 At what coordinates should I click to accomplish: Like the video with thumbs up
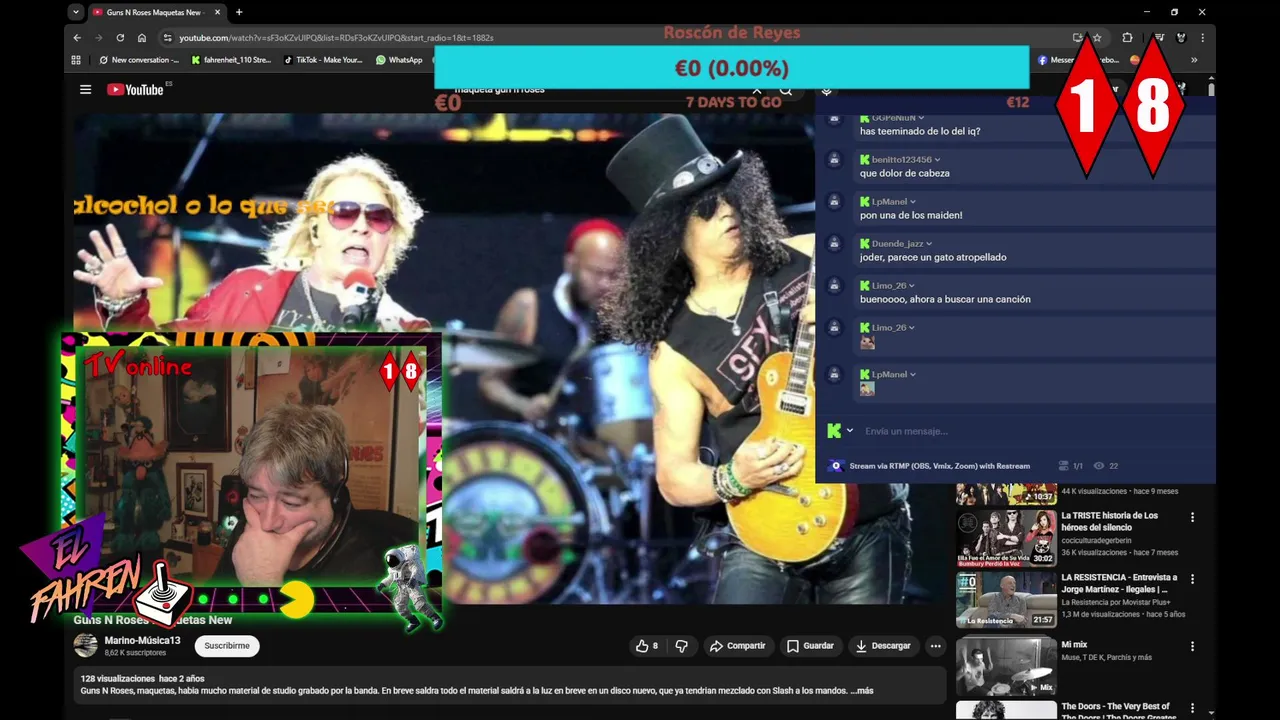647,646
